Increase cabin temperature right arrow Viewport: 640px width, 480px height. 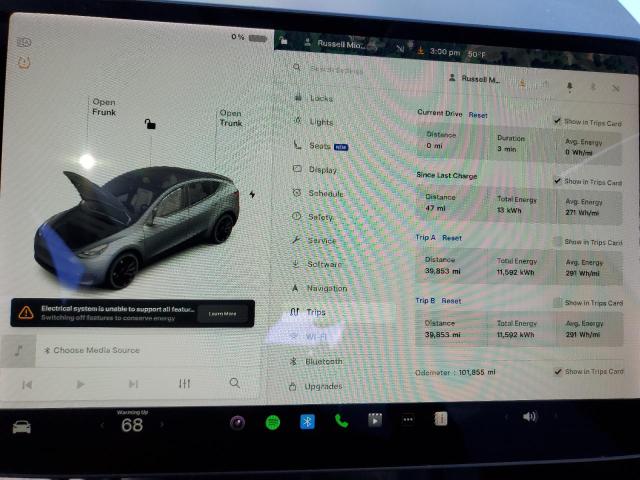[162, 424]
